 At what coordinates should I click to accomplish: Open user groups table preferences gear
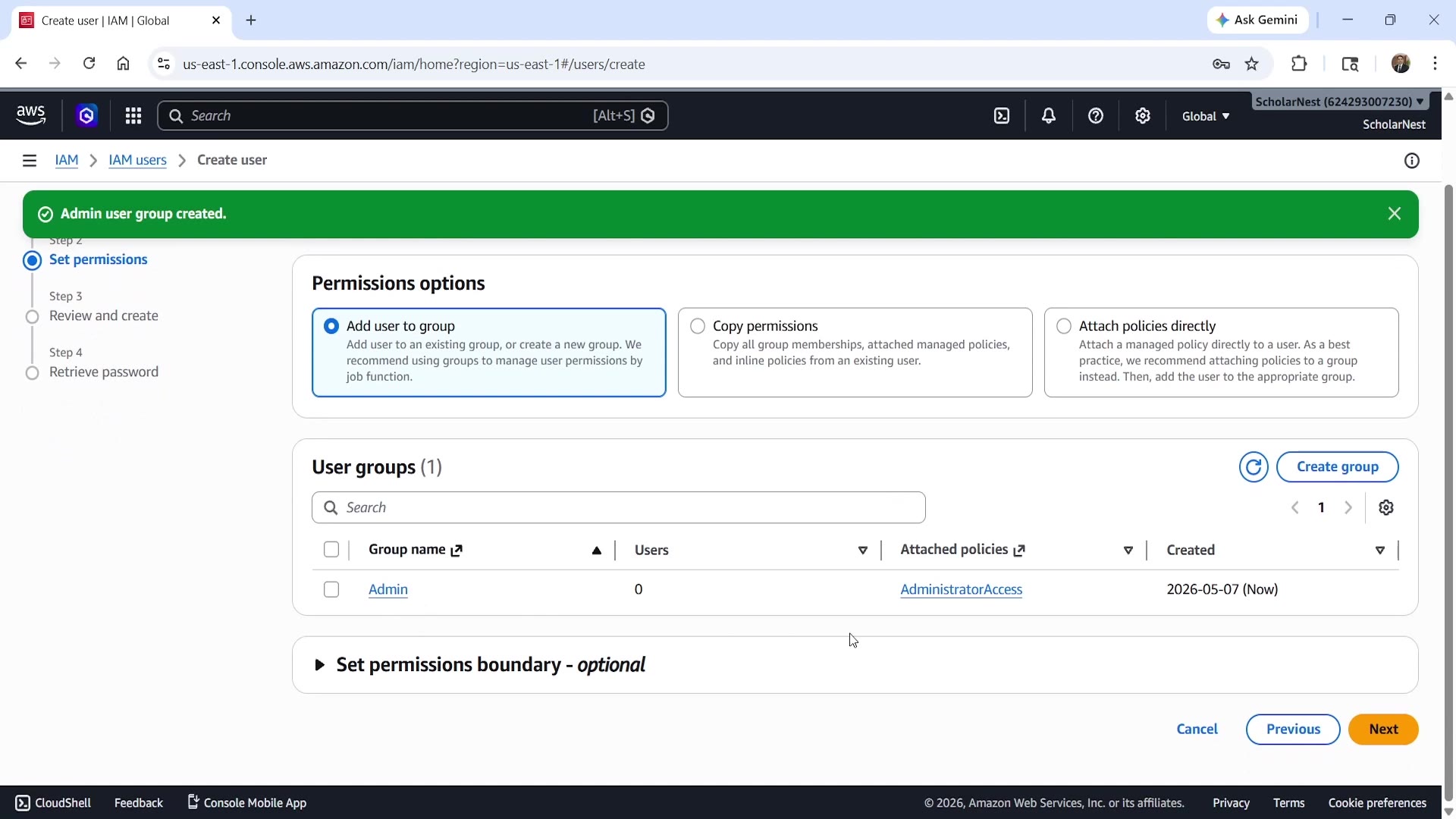[x=1386, y=507]
